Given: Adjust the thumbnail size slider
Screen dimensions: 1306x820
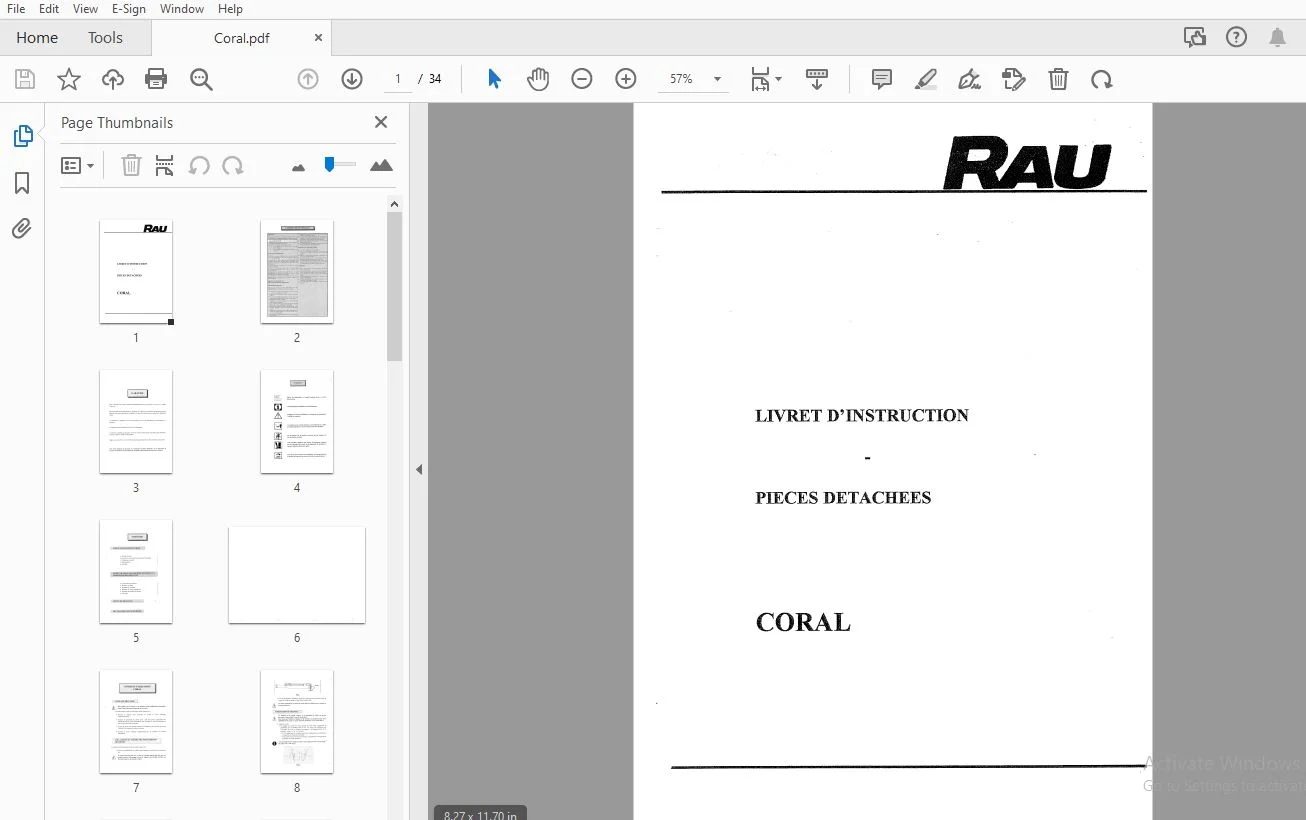Looking at the screenshot, I should [x=338, y=164].
